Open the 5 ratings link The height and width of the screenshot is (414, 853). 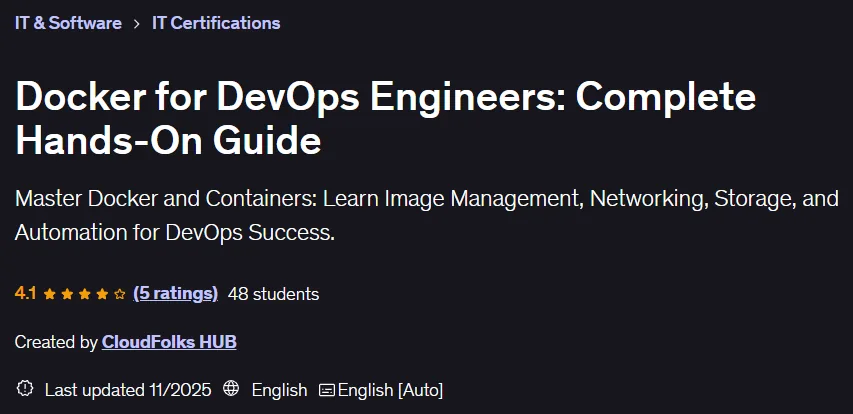175,294
